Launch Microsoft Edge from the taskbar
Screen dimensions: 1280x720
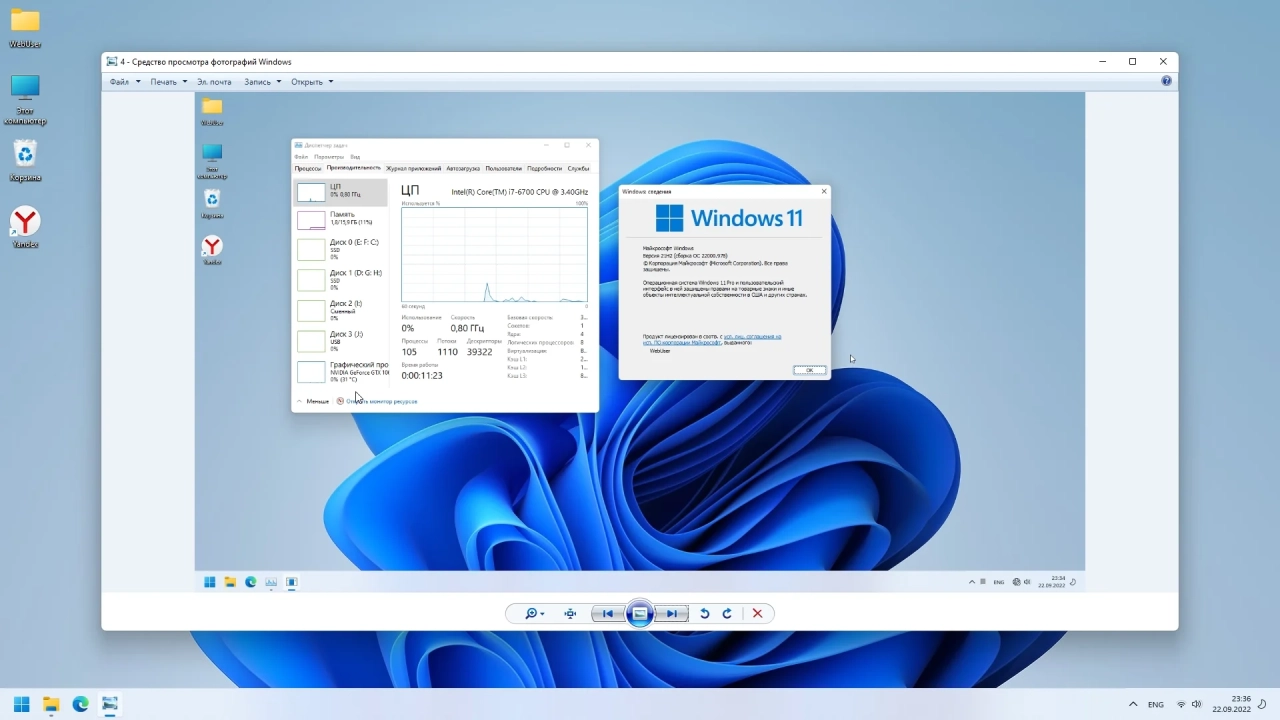(80, 704)
